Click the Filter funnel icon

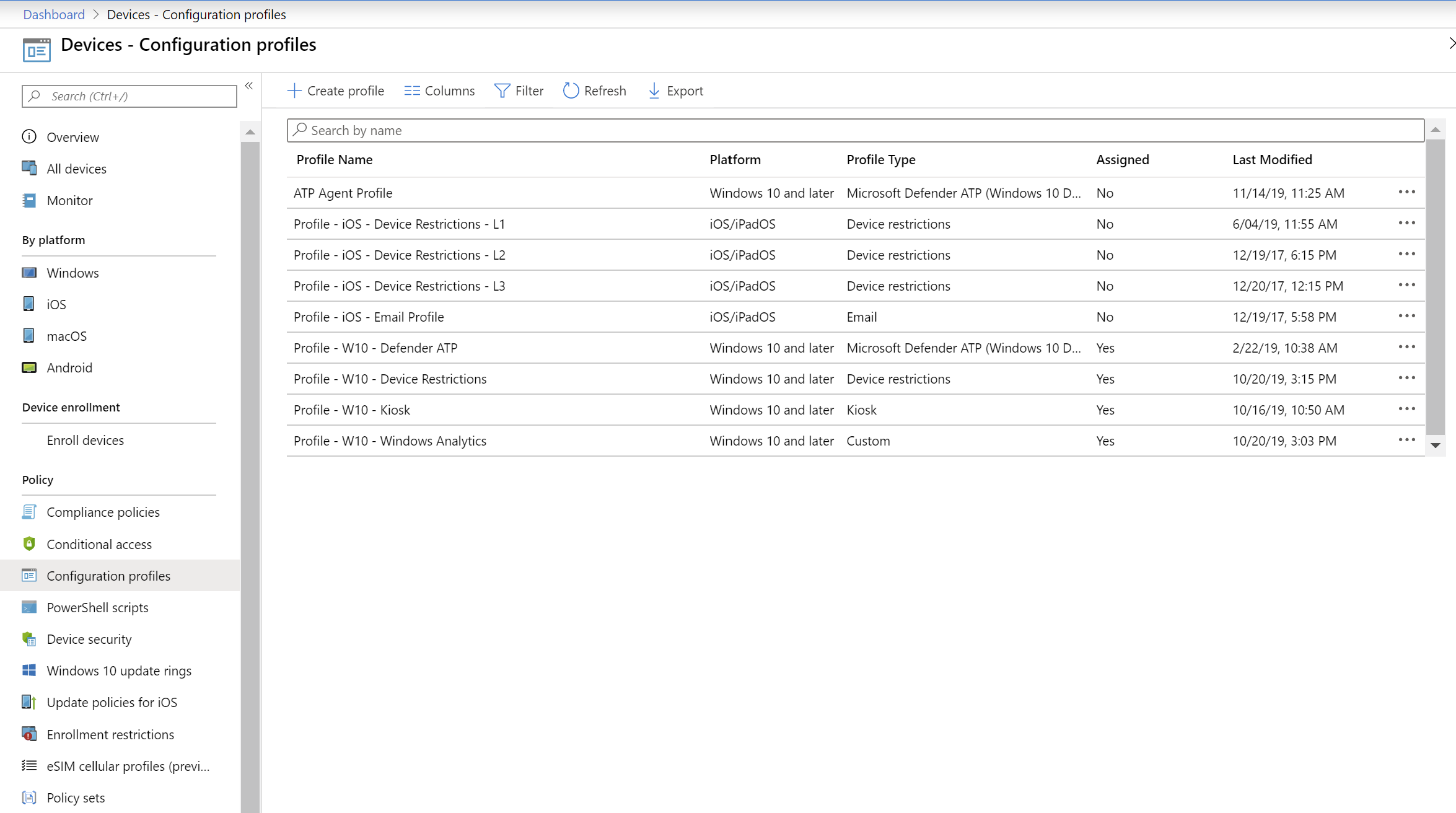point(502,90)
